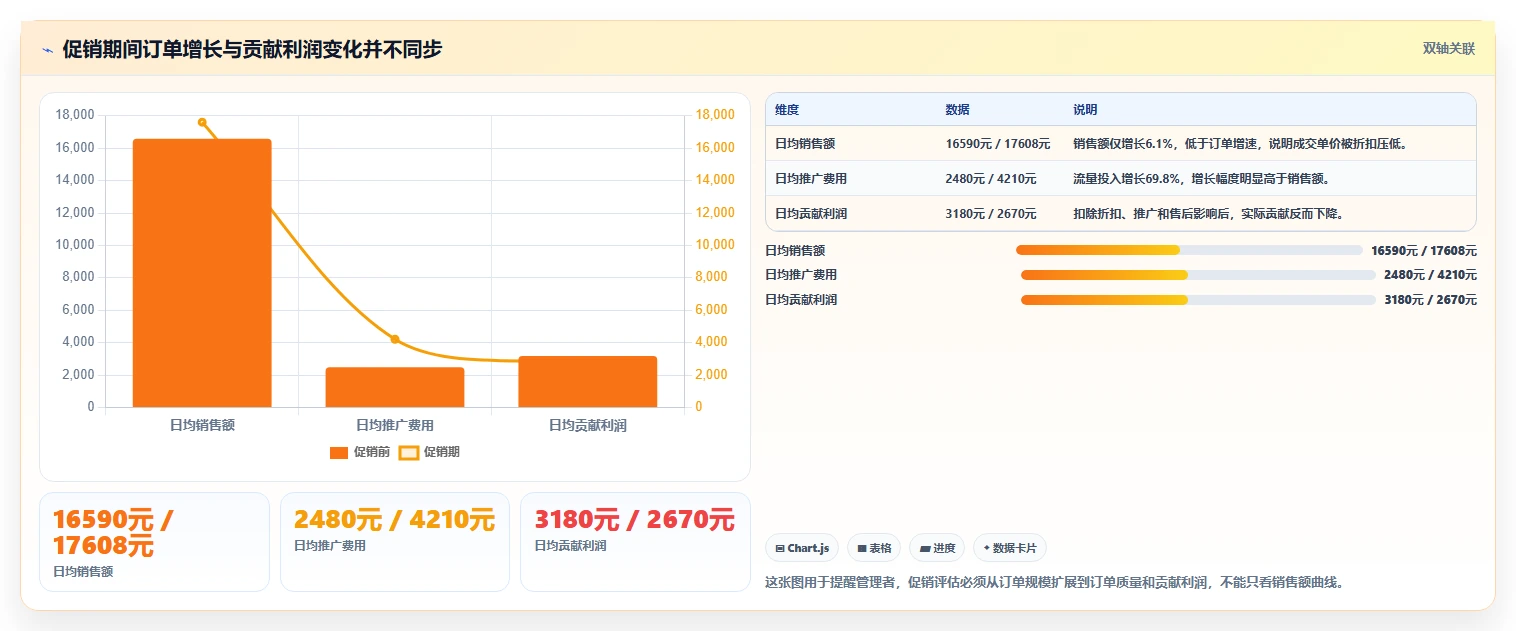Click the progress value 2480元 / 4210元
This screenshot has height=631, width=1516.
click(1430, 275)
